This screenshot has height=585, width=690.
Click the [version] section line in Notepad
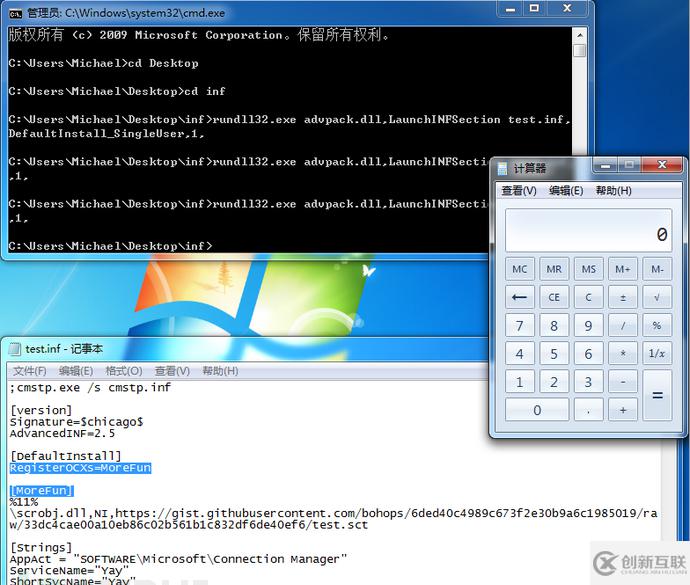tap(41, 410)
